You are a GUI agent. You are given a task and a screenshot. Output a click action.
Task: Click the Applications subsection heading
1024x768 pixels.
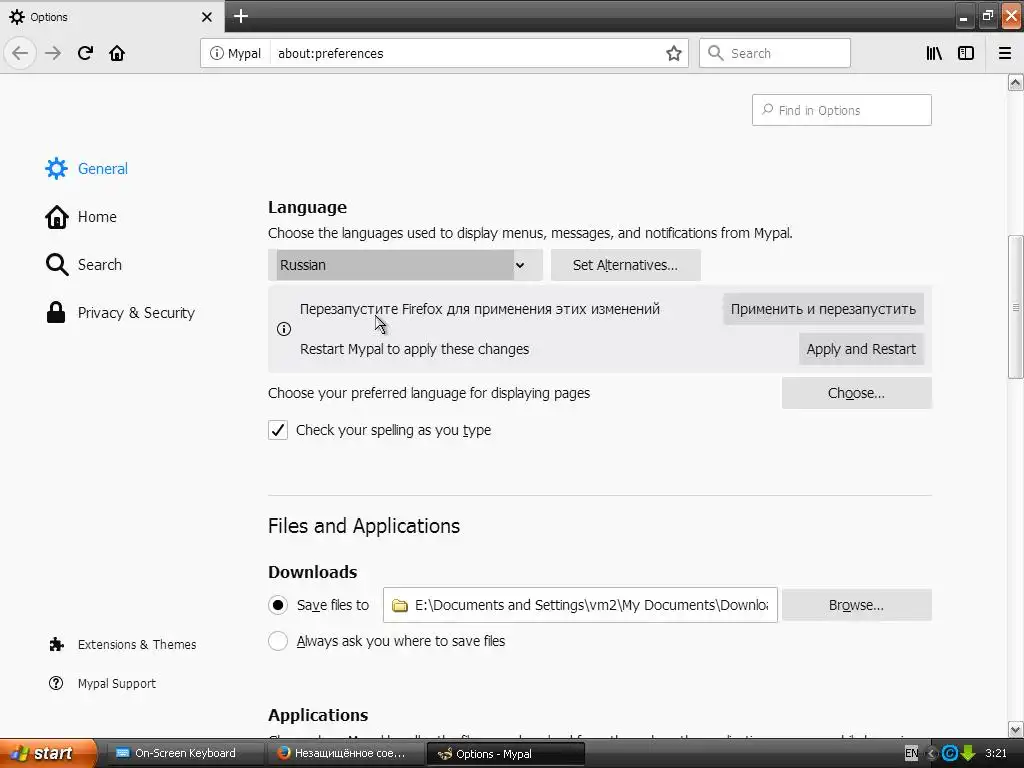318,715
